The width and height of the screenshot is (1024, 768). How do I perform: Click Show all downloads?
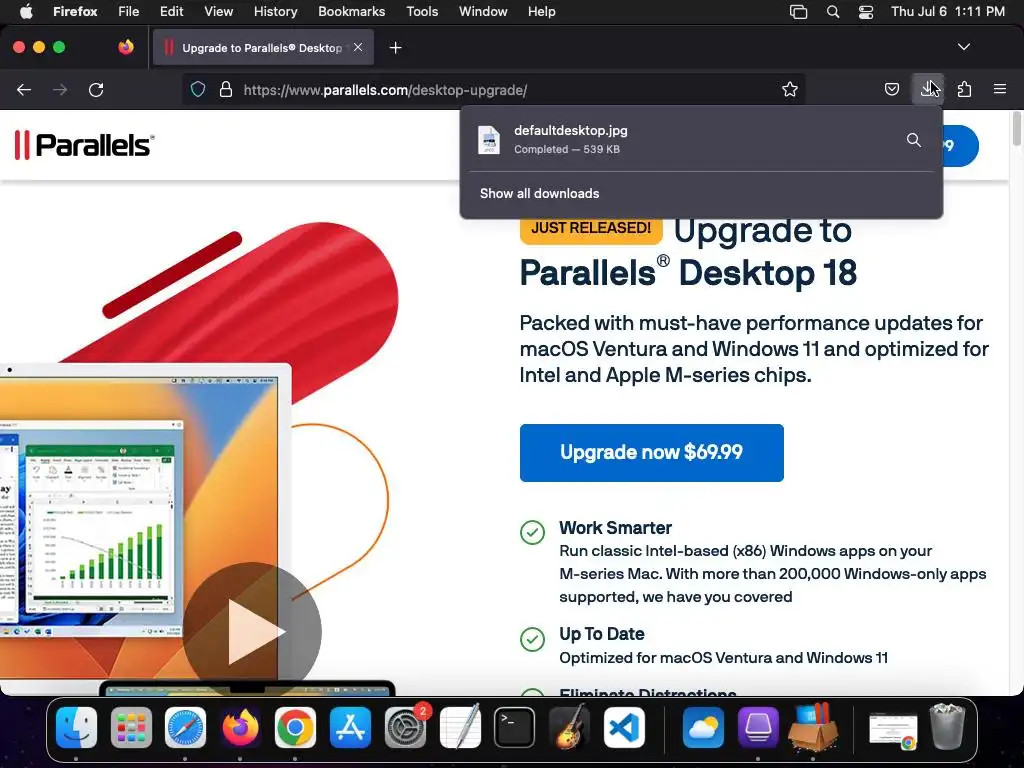(x=539, y=193)
